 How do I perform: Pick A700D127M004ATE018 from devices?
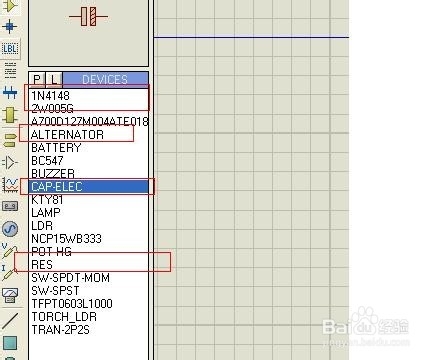coord(89,122)
